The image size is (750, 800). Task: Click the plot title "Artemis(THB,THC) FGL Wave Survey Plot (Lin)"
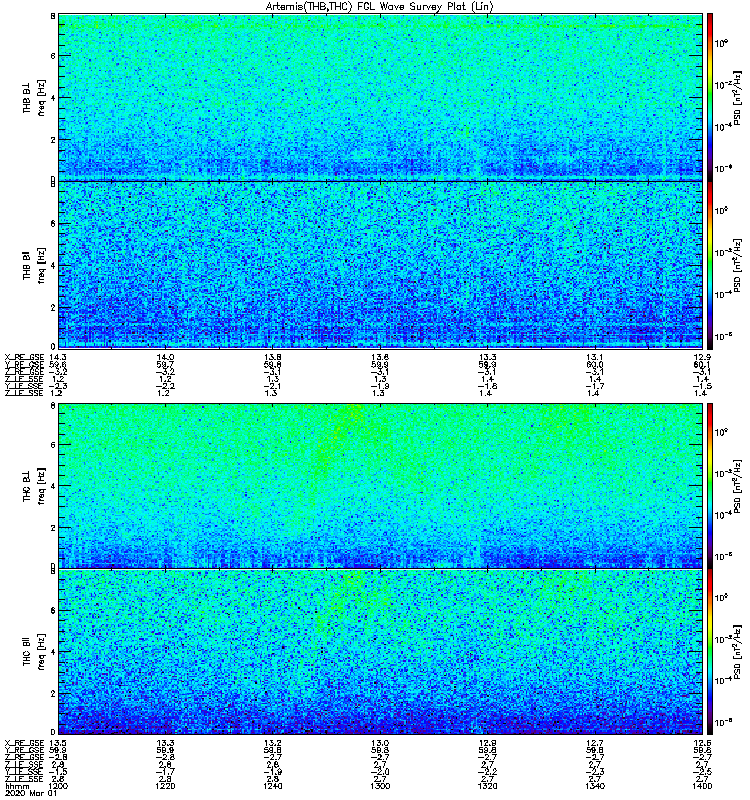[379, 7]
